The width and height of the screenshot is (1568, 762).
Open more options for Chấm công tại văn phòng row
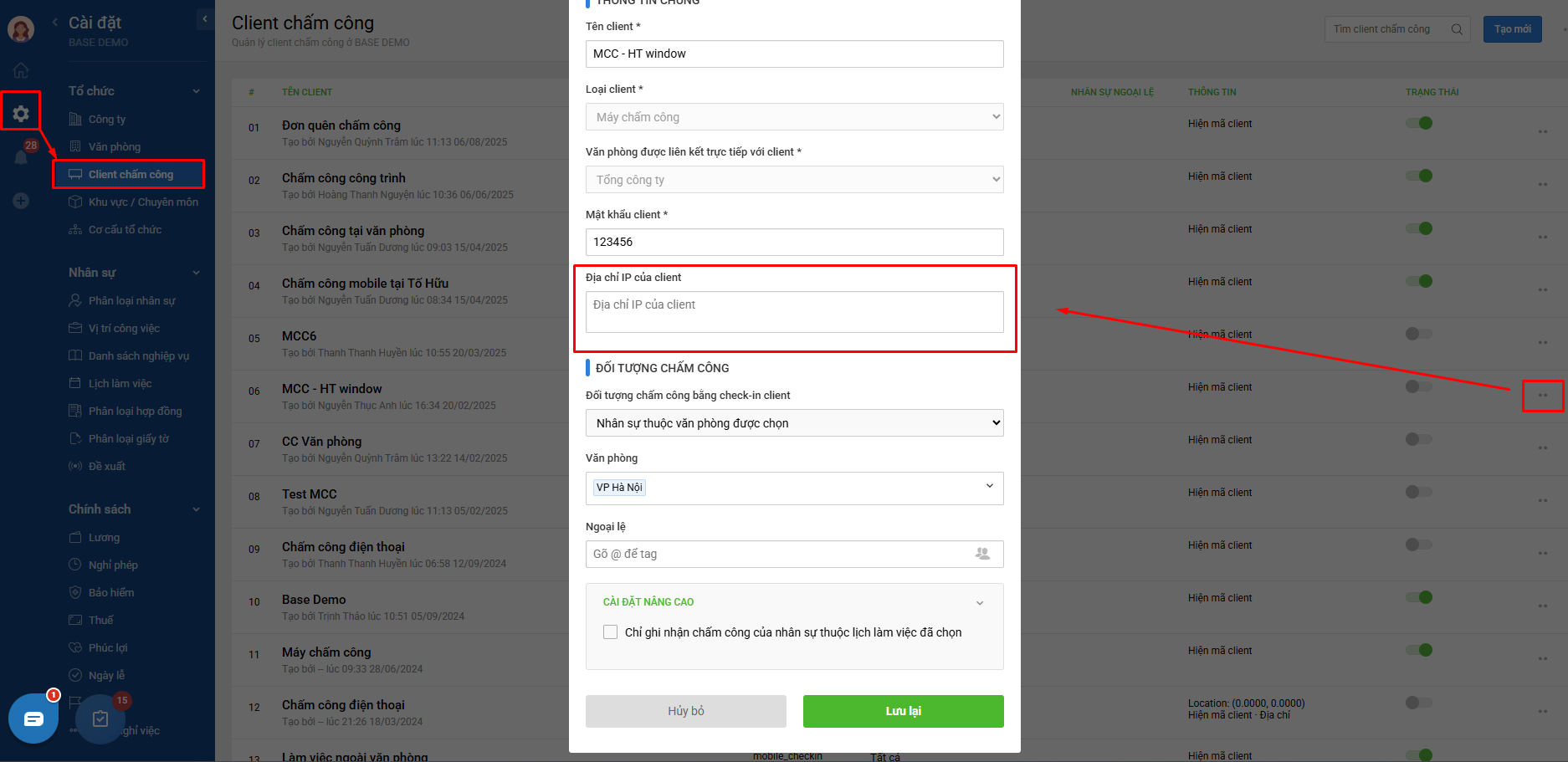point(1543,237)
